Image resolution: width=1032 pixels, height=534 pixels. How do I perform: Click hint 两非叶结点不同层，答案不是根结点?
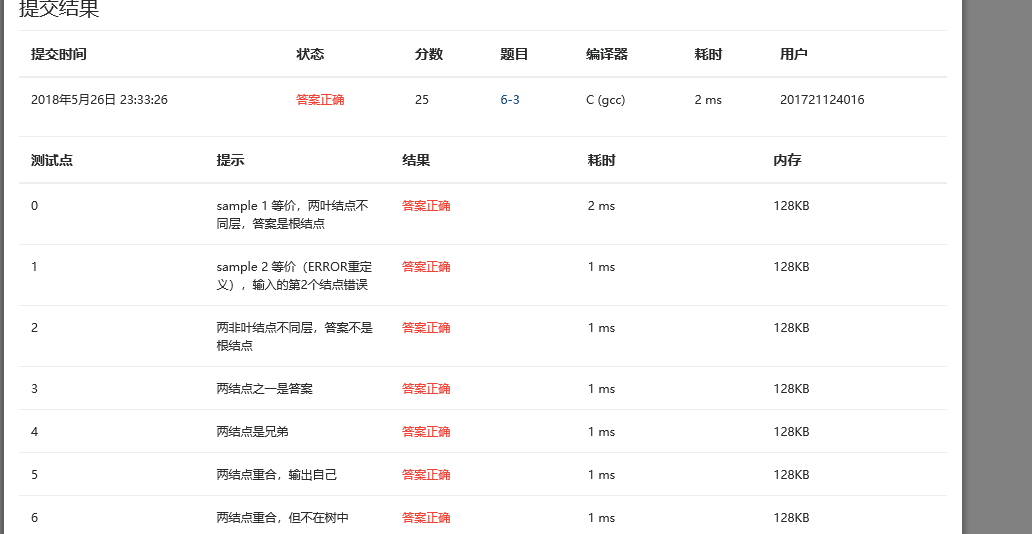[x=295, y=336]
